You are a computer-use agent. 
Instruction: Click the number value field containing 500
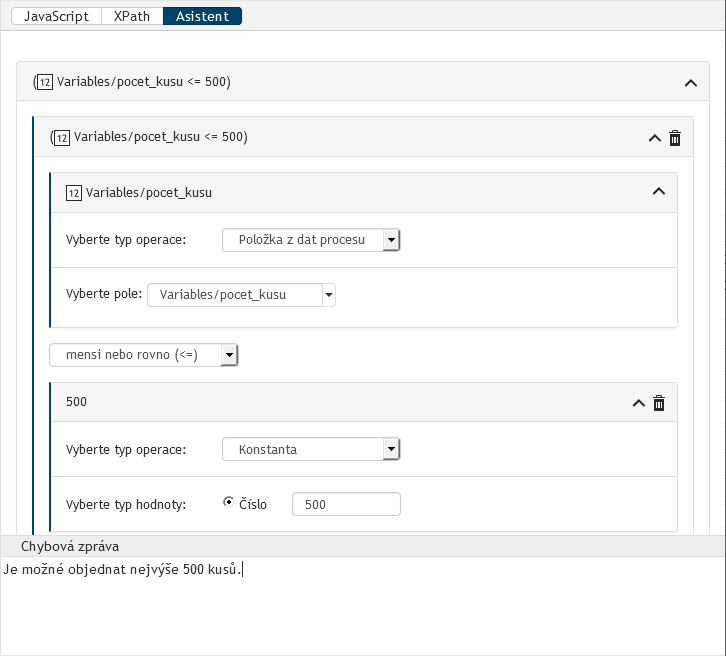[x=346, y=504]
